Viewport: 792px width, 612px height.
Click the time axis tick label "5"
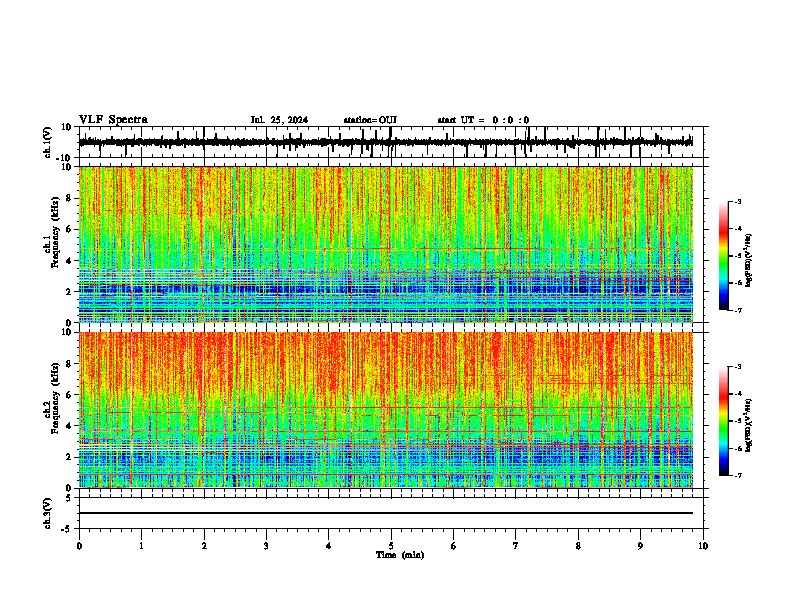click(x=391, y=546)
